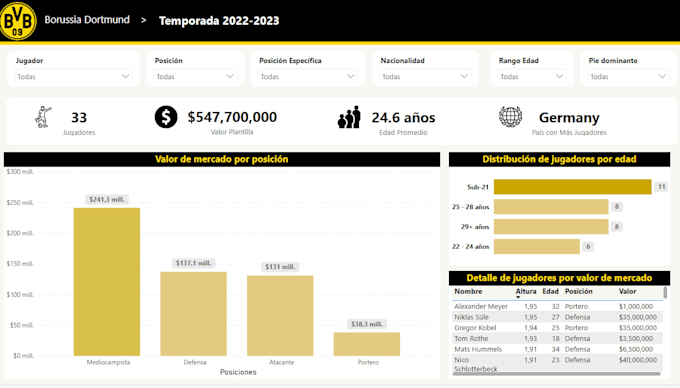This screenshot has width=680, height=388.
Task: Select the Nico Schlotterbeck table row
Action: [557, 364]
